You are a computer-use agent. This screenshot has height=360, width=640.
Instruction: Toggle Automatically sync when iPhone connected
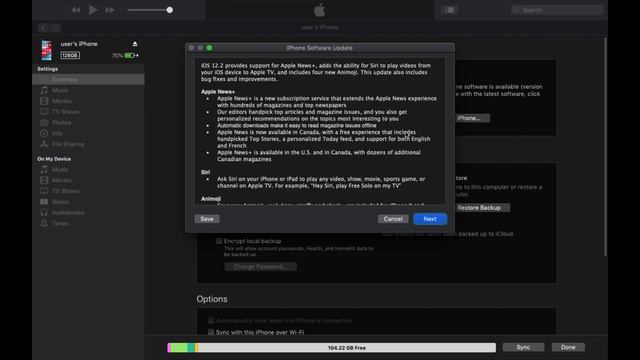211,320
